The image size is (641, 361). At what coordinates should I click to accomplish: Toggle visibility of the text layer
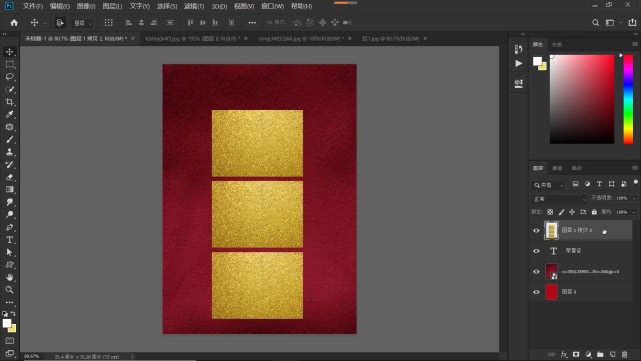coord(536,251)
